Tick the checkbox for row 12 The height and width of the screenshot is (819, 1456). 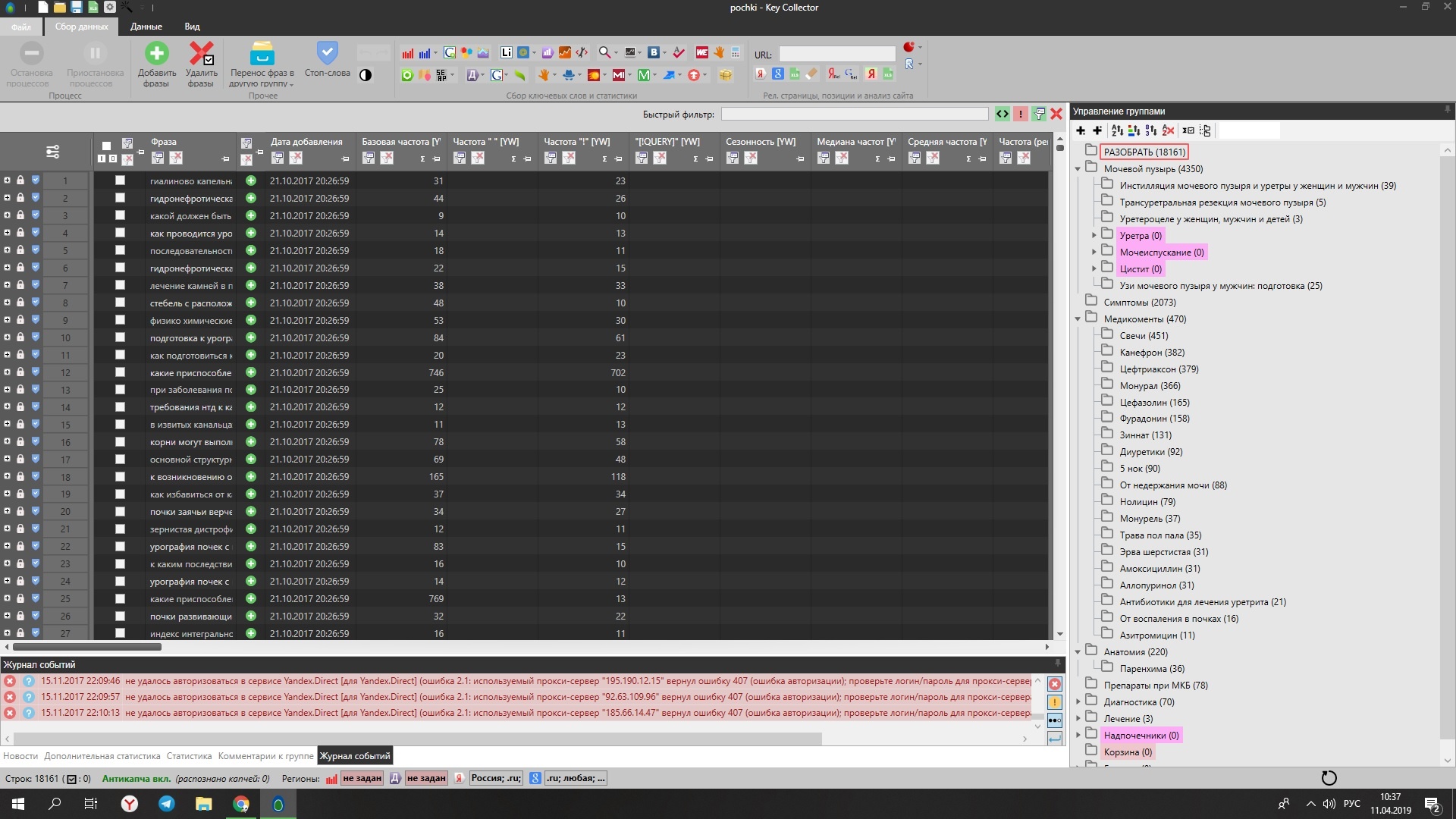click(120, 372)
